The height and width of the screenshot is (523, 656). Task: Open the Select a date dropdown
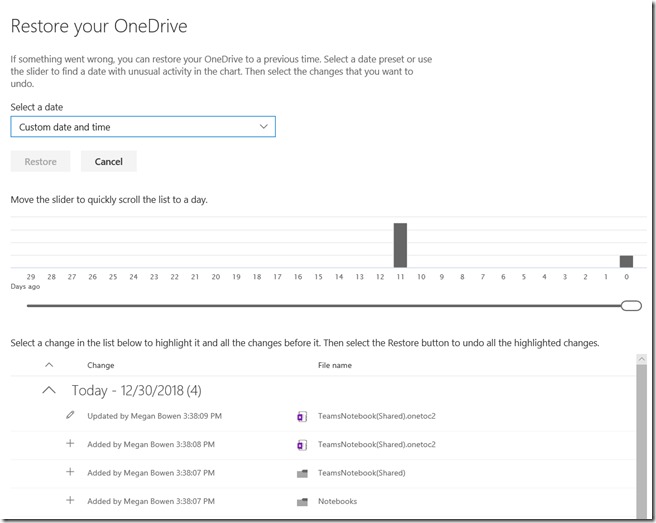point(143,127)
